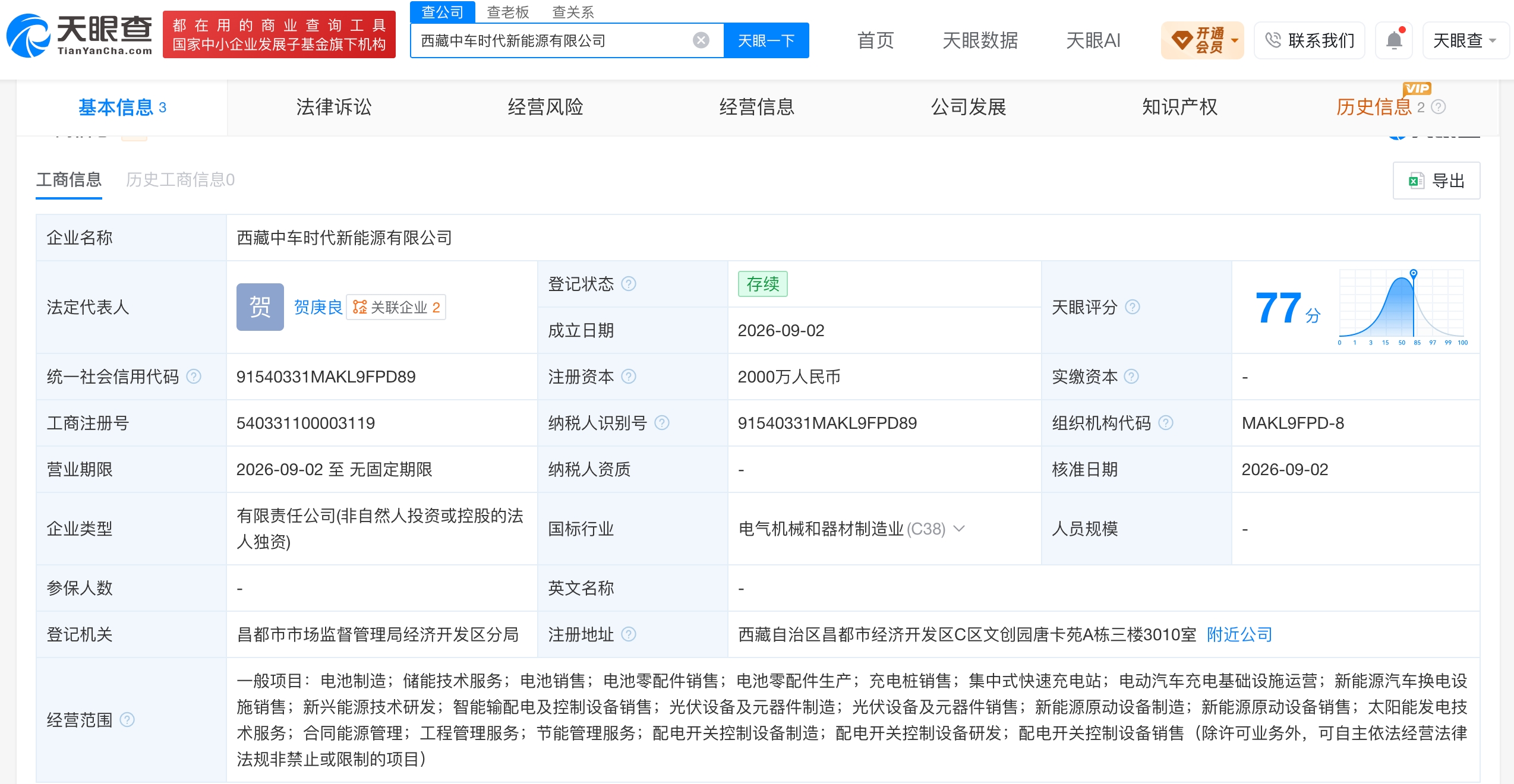
Task: Expand the 天眼查 account dropdown
Action: coord(1465,40)
